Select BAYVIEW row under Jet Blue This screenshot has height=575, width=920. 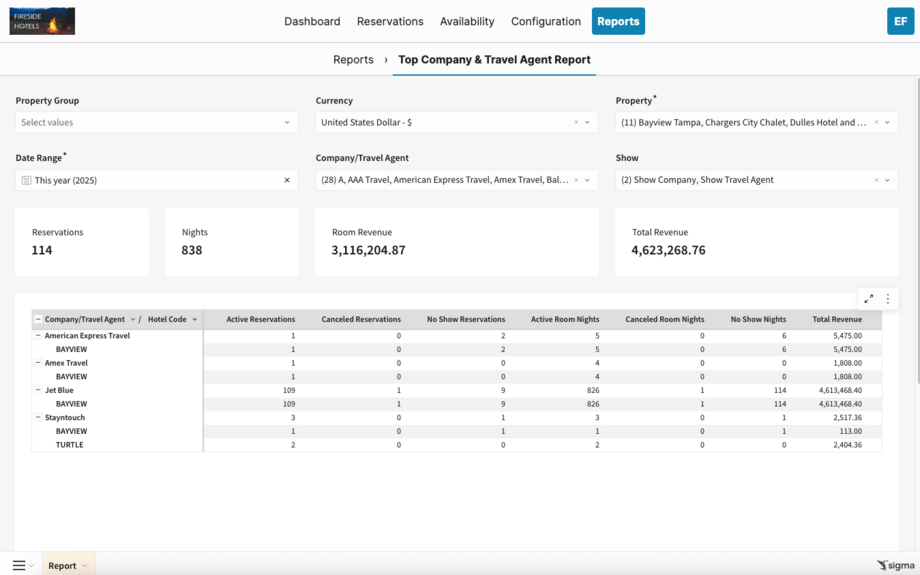(x=456, y=404)
